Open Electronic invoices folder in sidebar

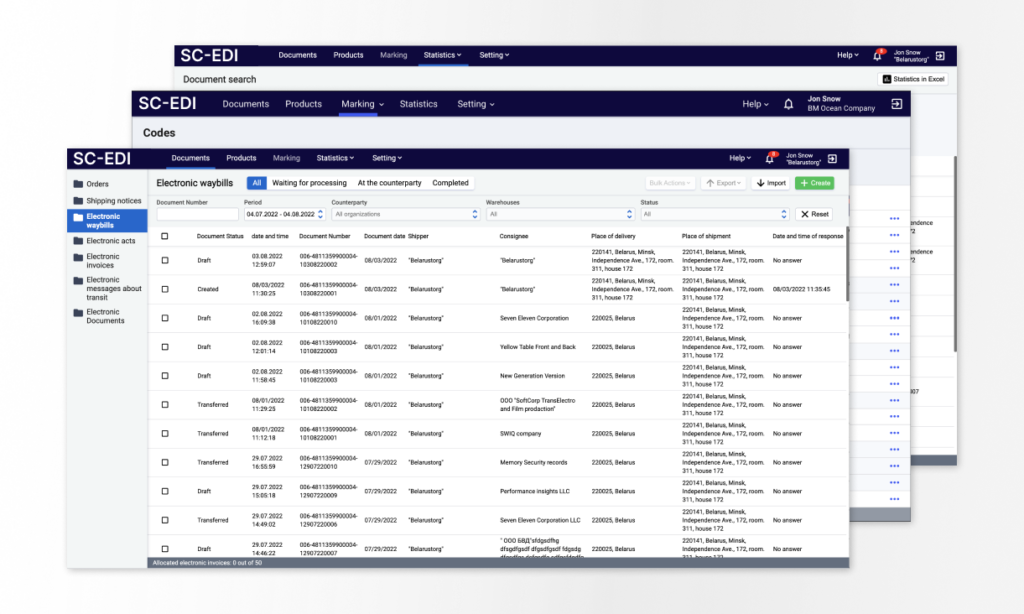click(102, 261)
